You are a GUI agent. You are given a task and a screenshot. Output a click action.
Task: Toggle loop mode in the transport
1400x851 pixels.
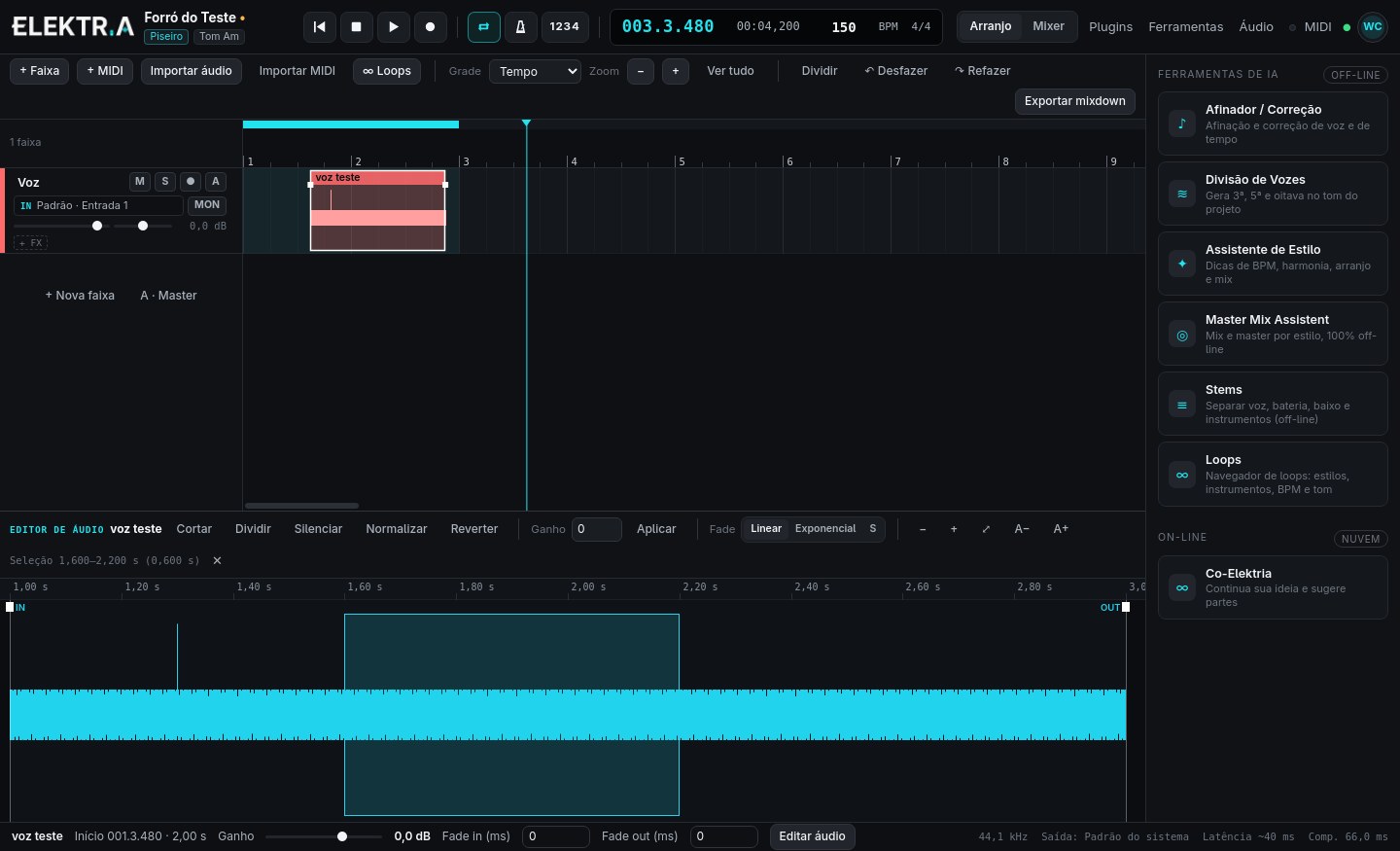pos(484,27)
